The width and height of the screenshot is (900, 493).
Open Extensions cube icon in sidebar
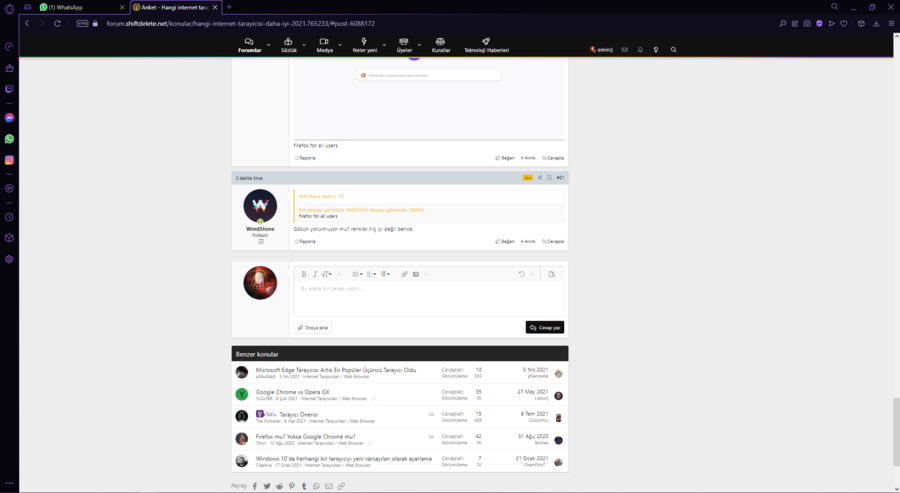coord(9,238)
